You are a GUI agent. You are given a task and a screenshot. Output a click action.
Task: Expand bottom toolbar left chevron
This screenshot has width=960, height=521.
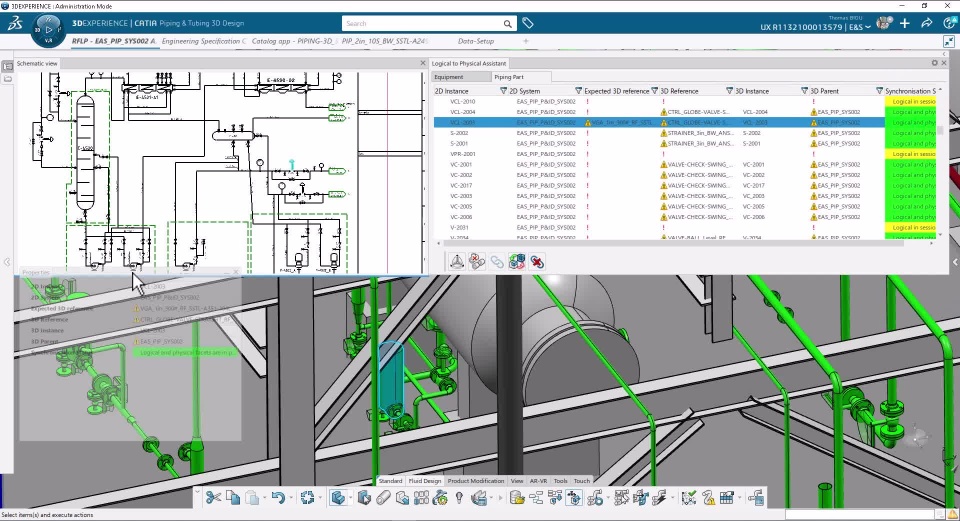tap(197, 490)
